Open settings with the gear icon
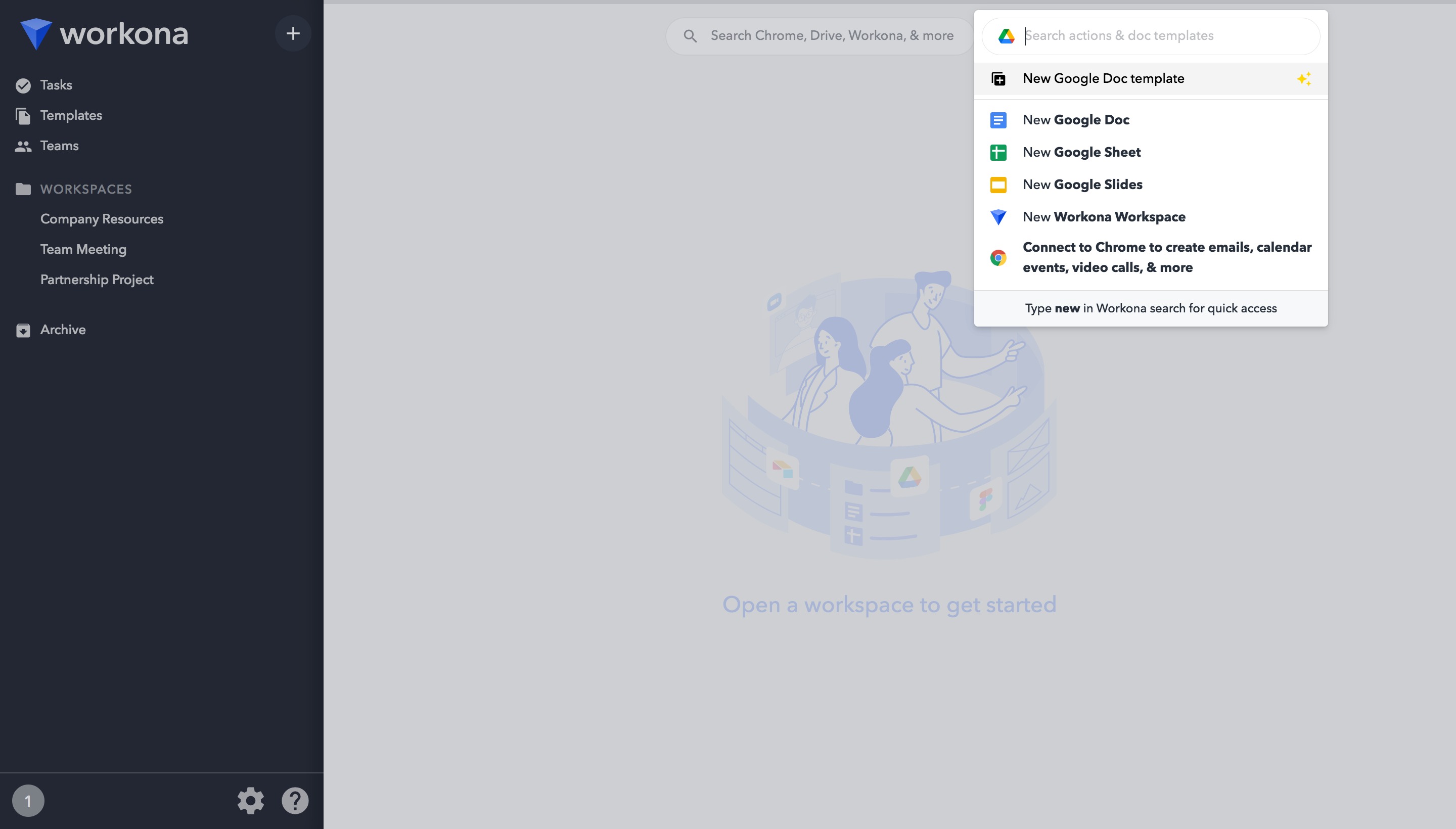The height and width of the screenshot is (829, 1456). (251, 801)
